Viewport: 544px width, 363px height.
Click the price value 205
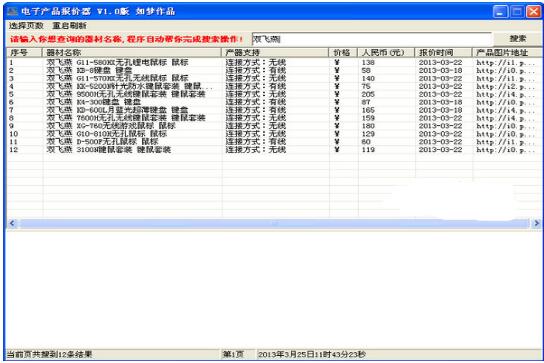368,94
